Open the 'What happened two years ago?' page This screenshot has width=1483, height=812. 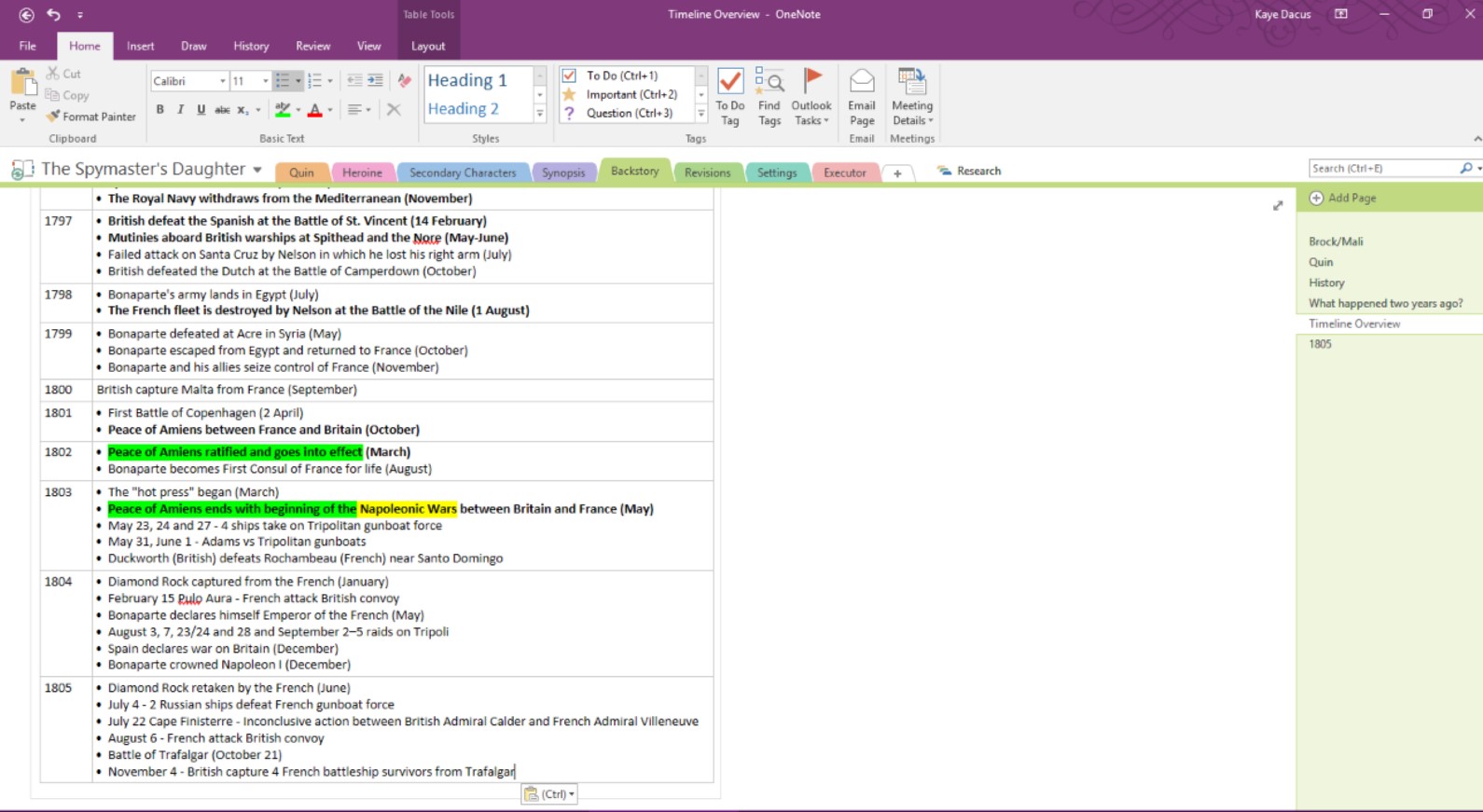1385,303
